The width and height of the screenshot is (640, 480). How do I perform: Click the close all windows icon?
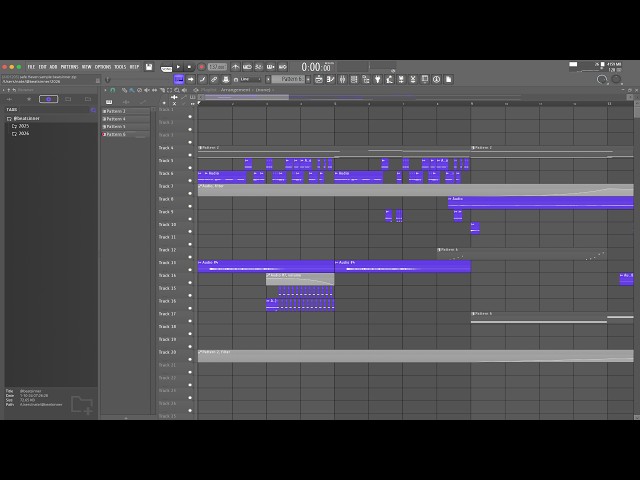point(413,79)
